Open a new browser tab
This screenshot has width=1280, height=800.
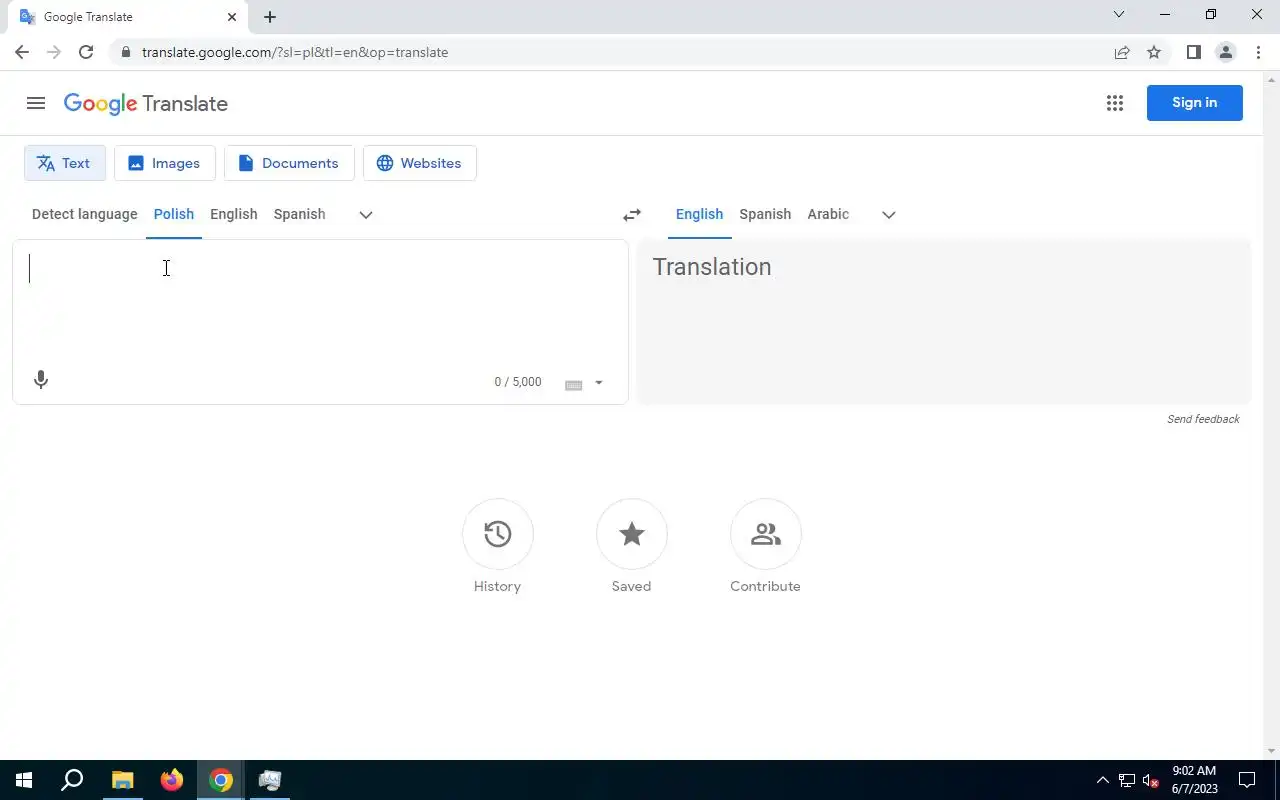(270, 17)
